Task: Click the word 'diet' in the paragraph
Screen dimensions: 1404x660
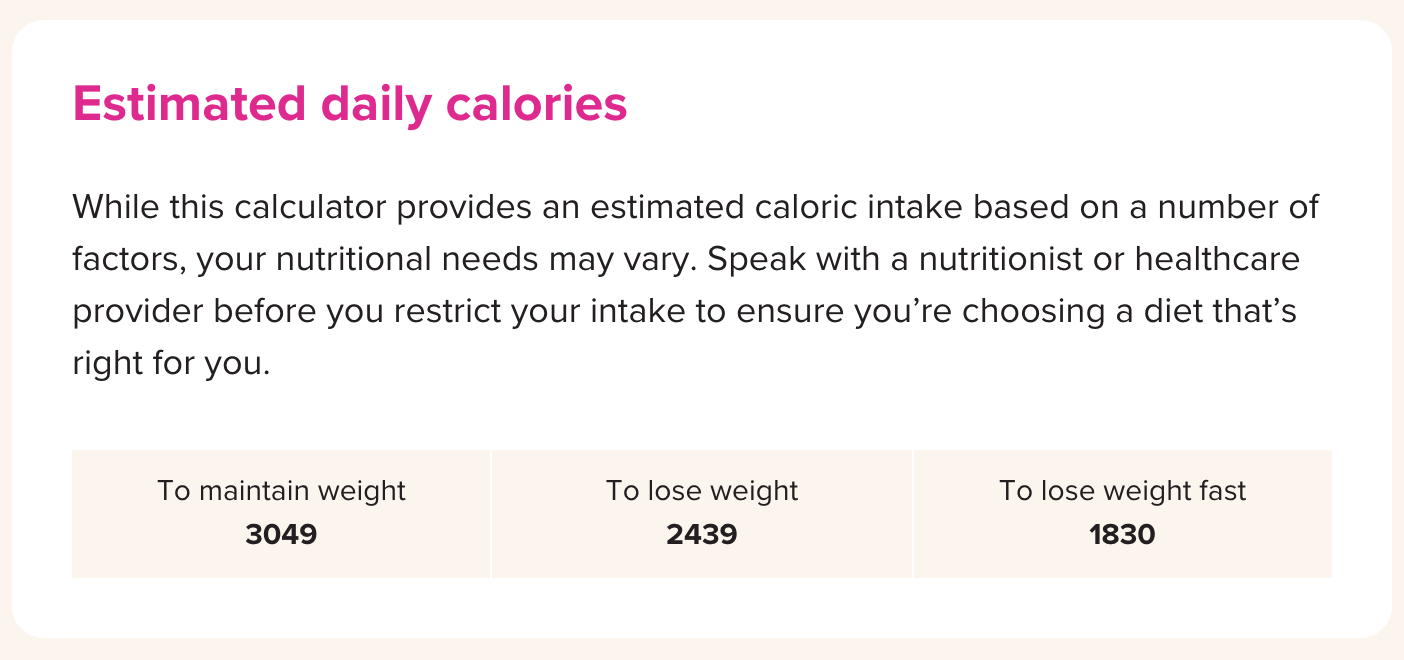Action: click(1157, 312)
